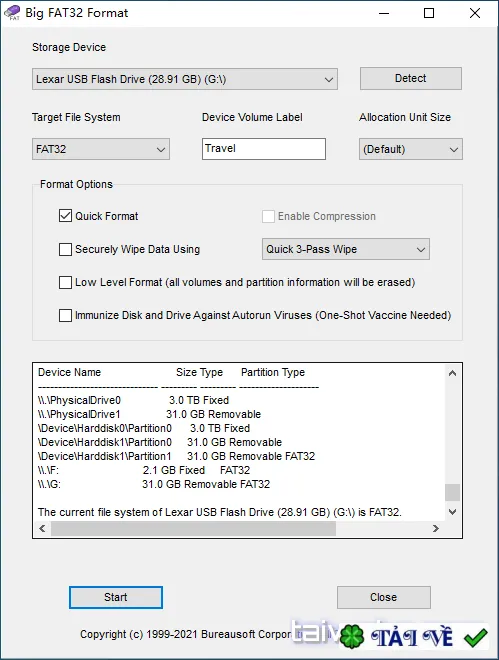Open the Storage Device dropdown

(x=185, y=79)
